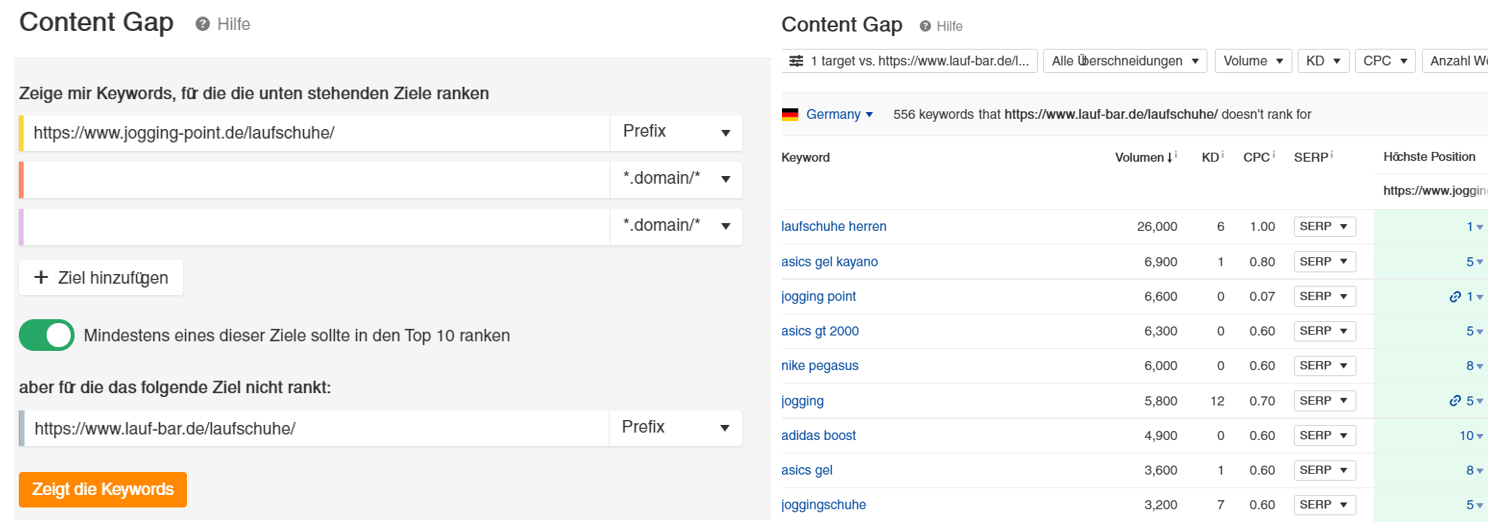1488x524 pixels.
Task: Click the Ziel hinzufügen button
Action: (101, 278)
